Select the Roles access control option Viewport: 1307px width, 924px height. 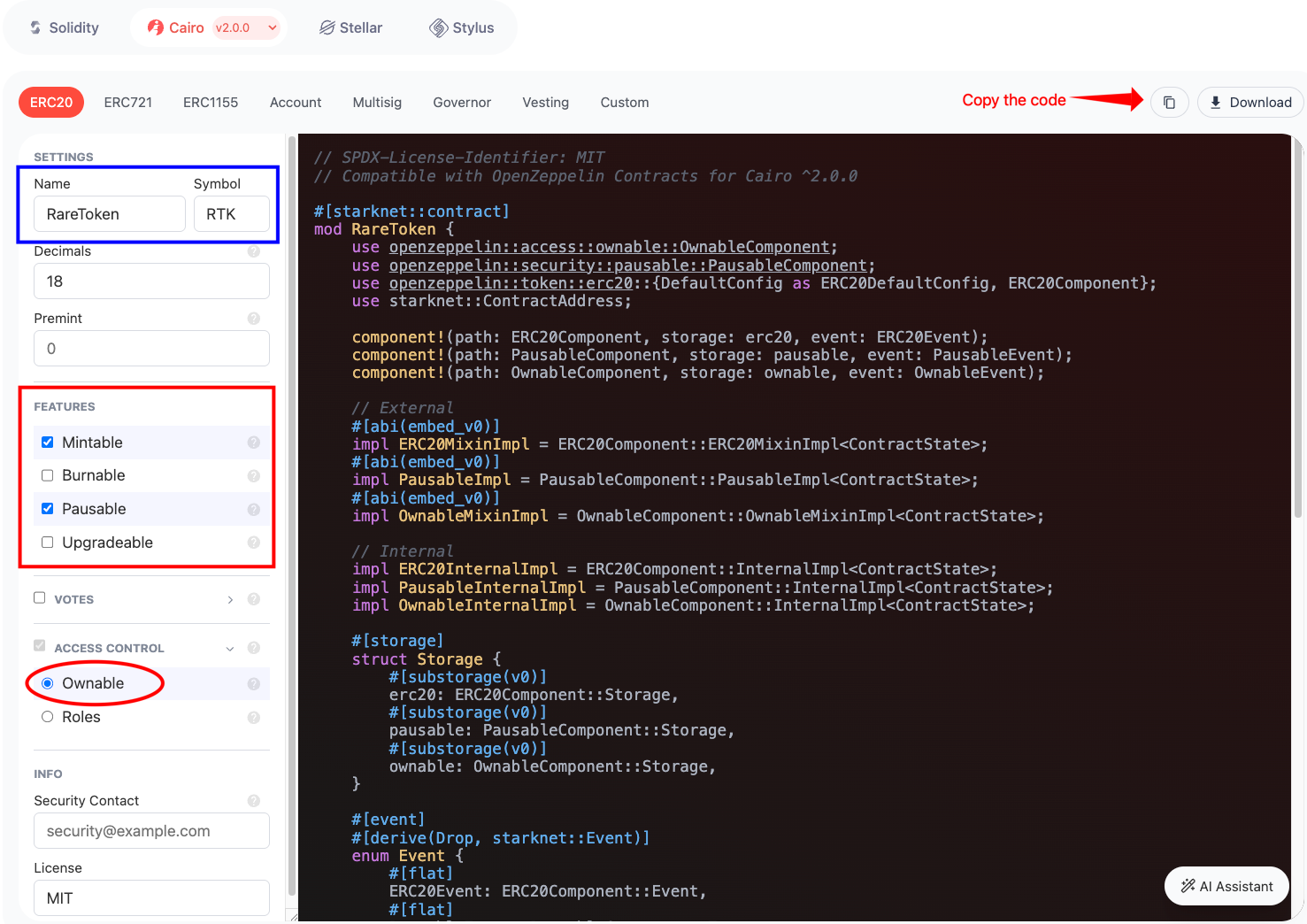(47, 716)
